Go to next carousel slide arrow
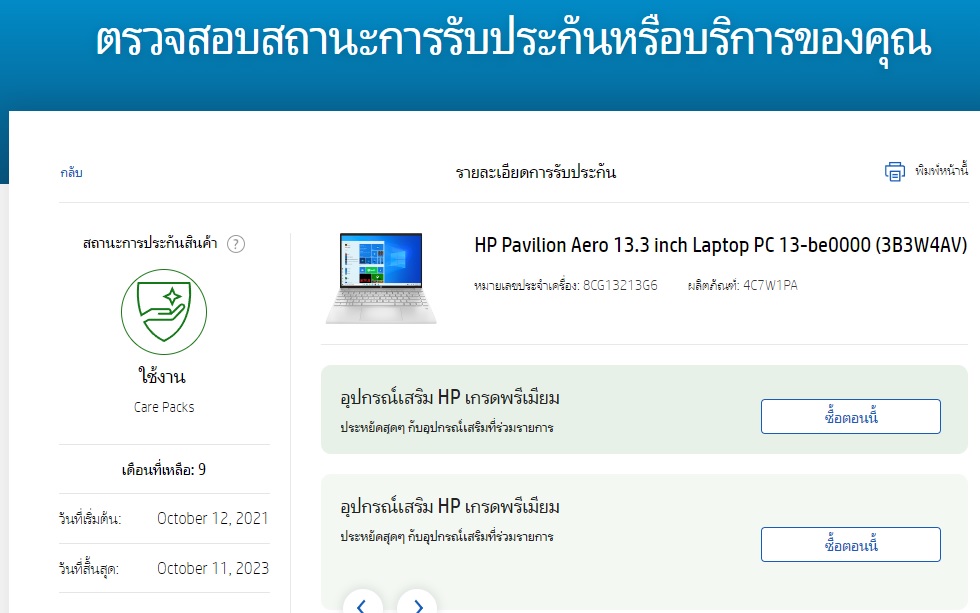The height and width of the screenshot is (613, 980). (x=418, y=605)
